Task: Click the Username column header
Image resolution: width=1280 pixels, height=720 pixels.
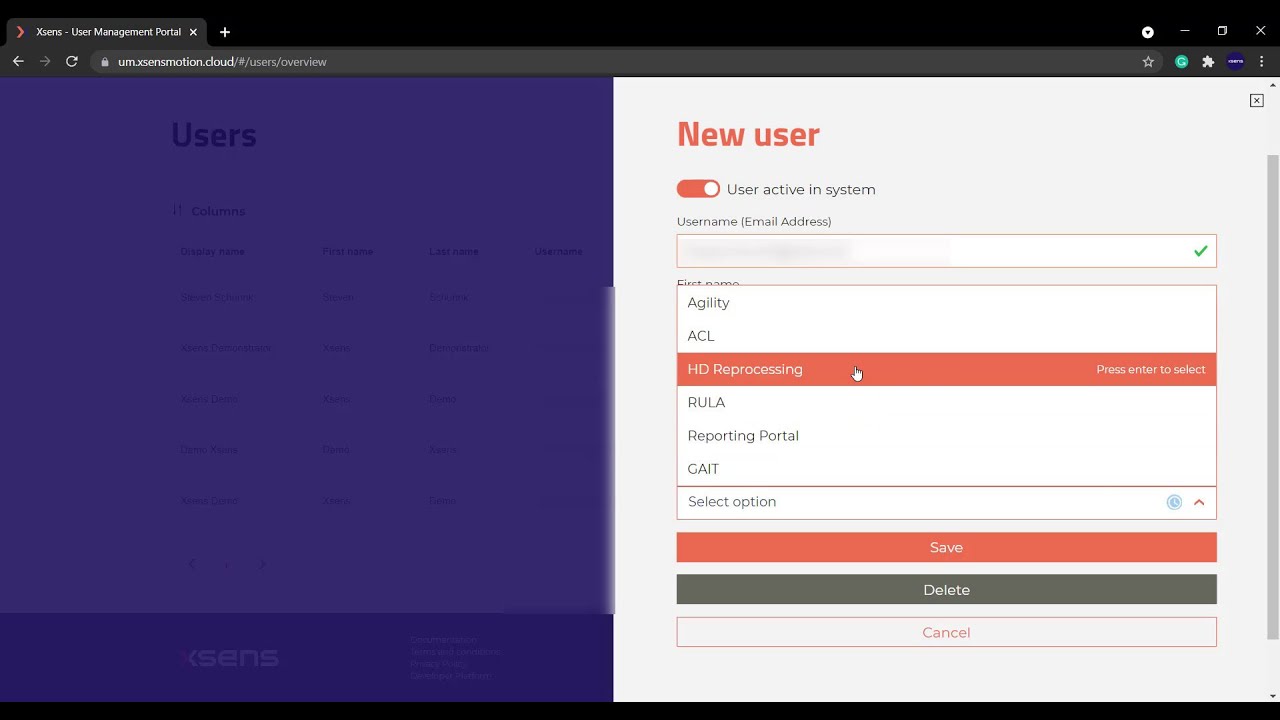Action: (x=558, y=251)
